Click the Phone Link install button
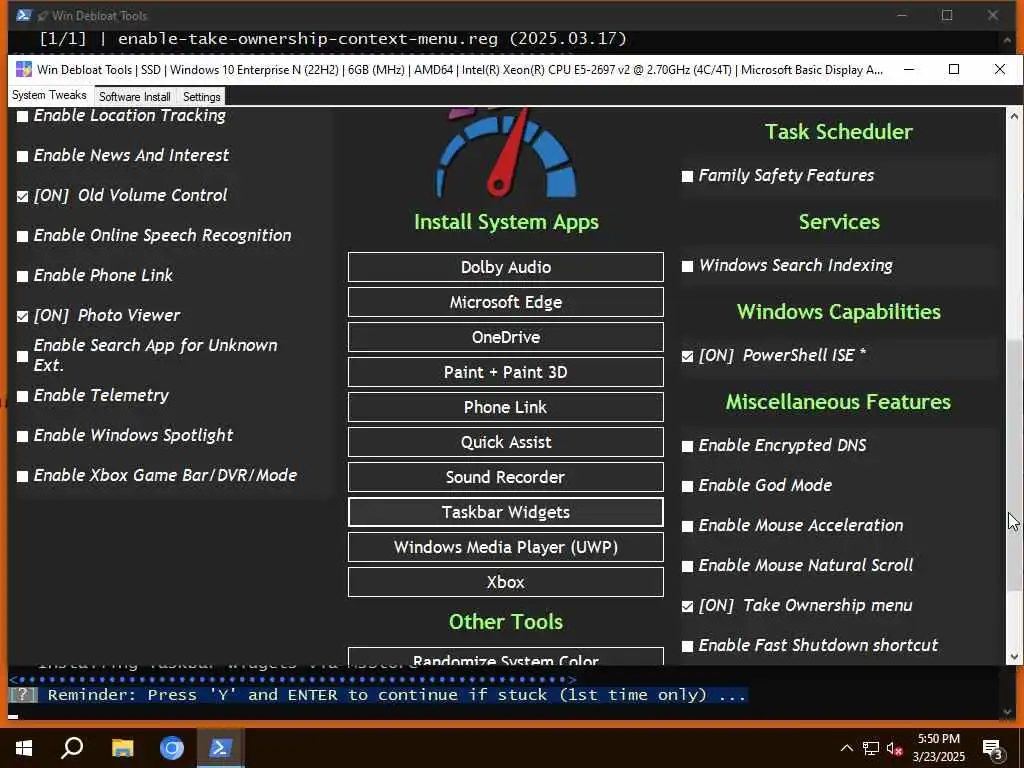 [x=505, y=408]
